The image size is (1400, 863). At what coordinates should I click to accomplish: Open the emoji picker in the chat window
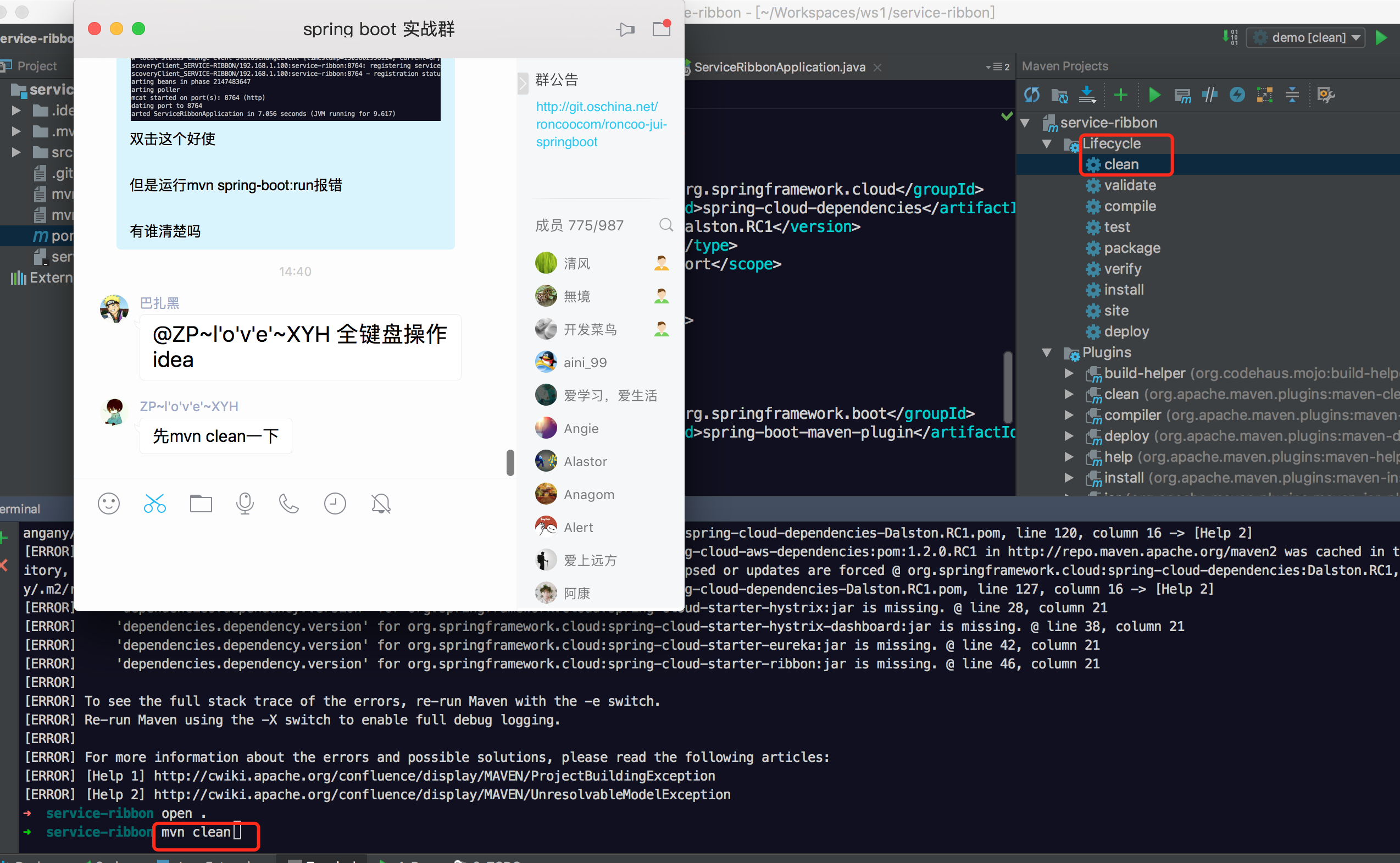click(x=108, y=504)
